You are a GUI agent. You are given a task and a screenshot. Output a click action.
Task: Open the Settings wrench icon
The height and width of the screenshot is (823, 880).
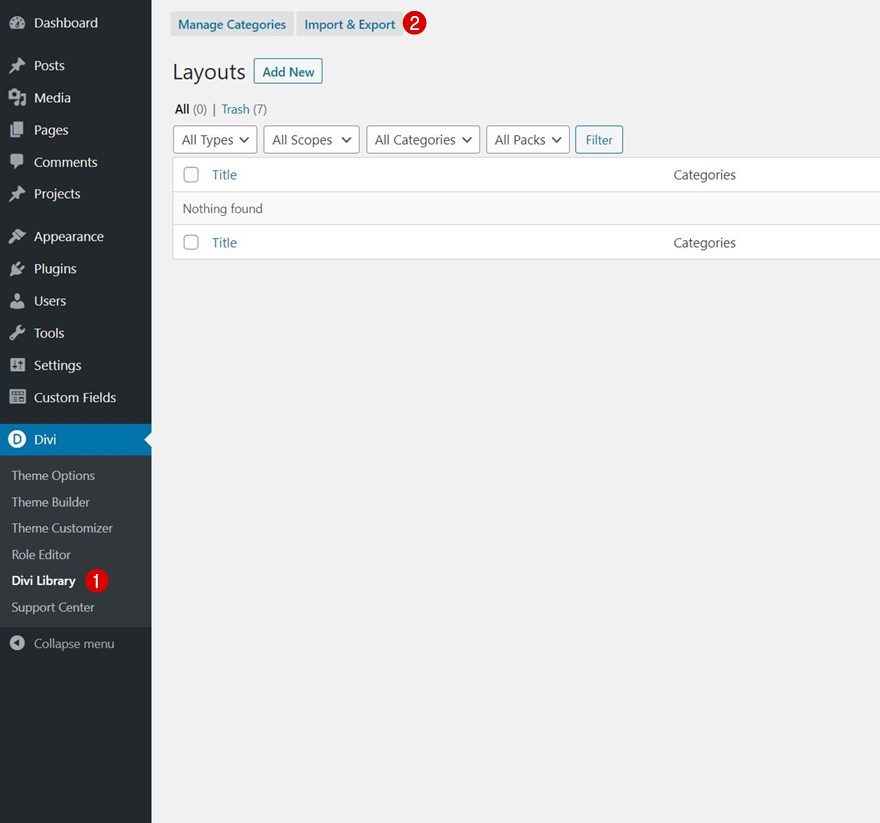(x=18, y=365)
